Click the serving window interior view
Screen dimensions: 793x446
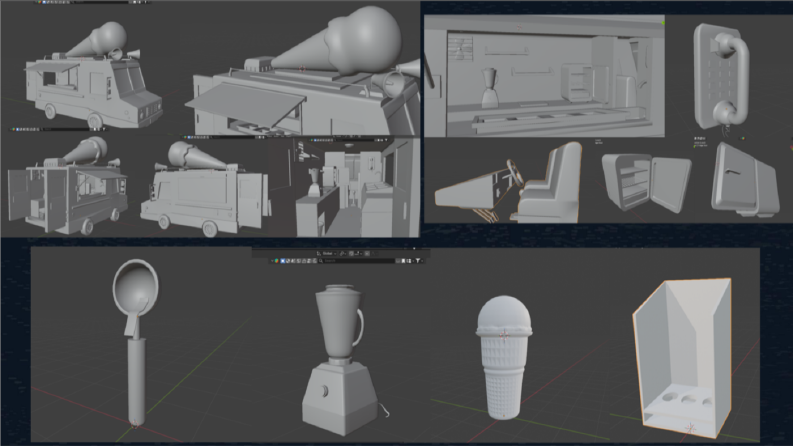[x=544, y=76]
